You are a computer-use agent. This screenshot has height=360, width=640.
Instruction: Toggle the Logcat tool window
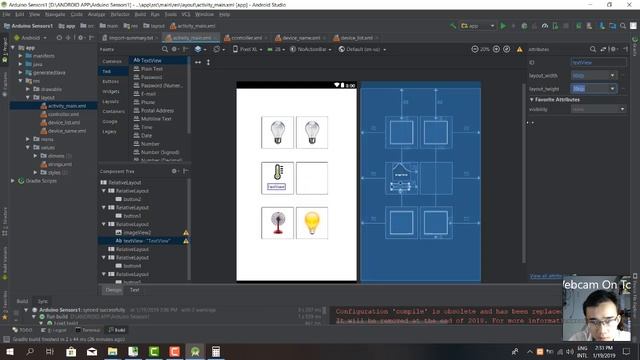click(x=55, y=330)
